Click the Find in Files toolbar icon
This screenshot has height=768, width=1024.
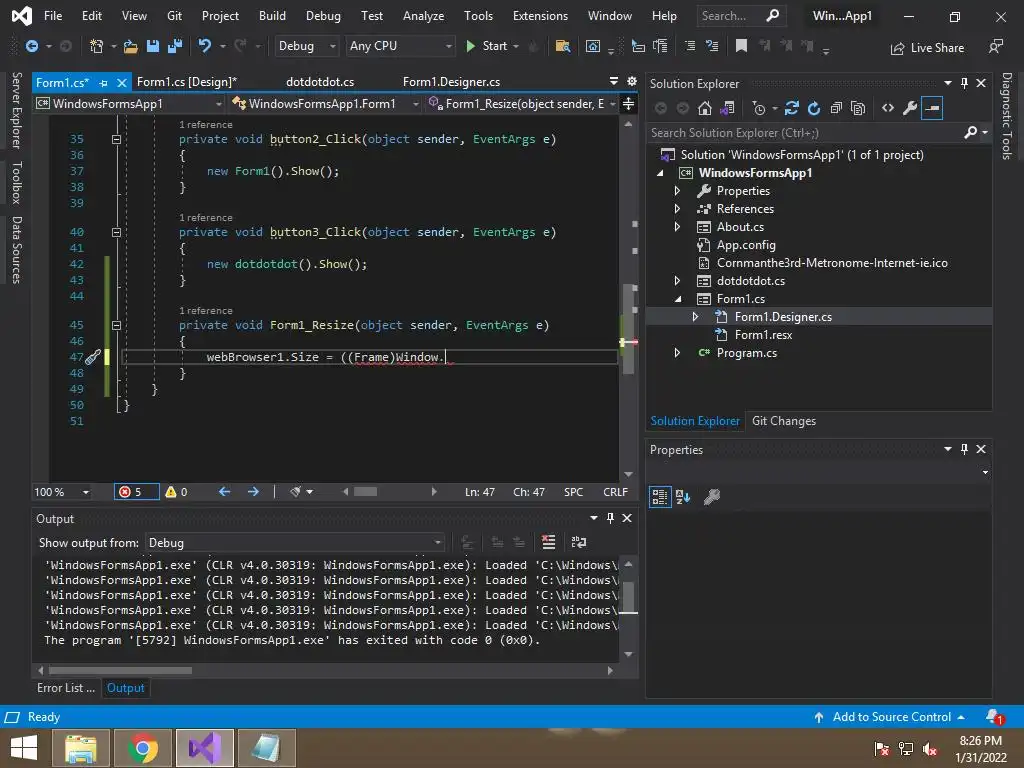tap(562, 46)
